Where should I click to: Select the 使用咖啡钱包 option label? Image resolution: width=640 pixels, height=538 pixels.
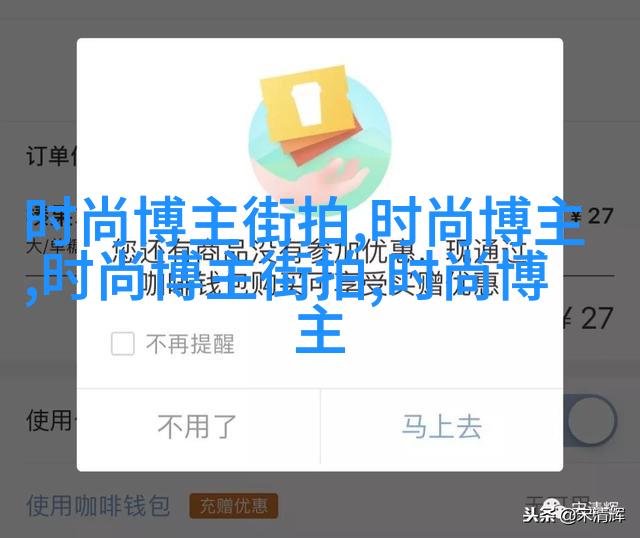(98, 505)
